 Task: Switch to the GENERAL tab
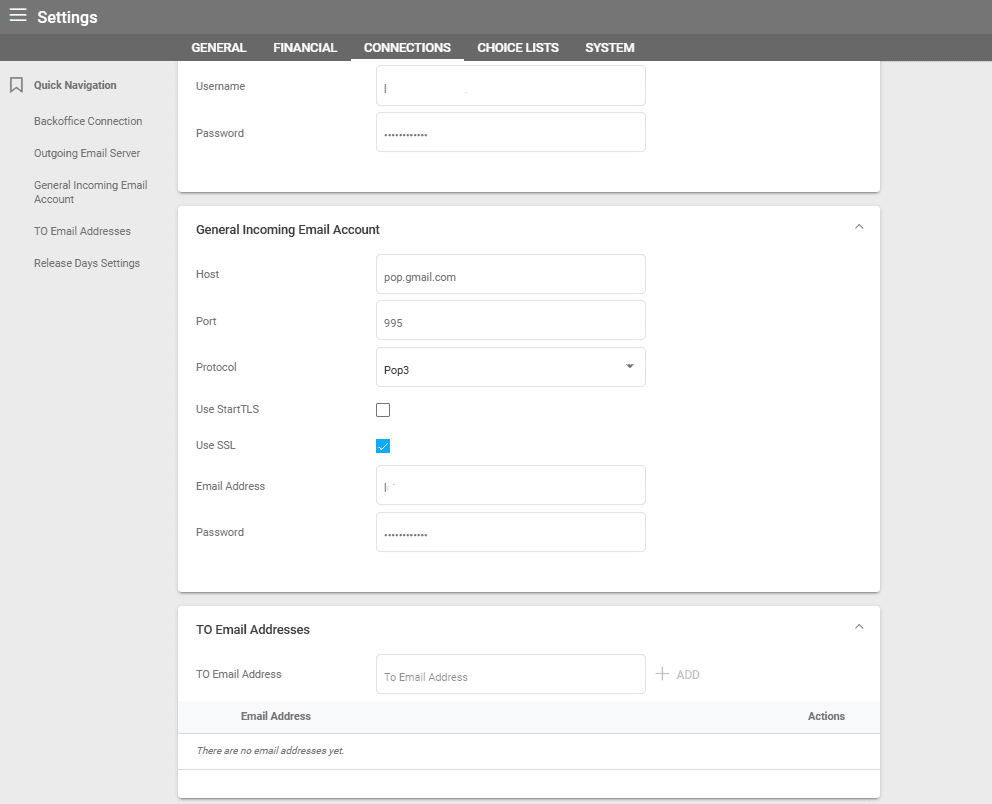[218, 48]
